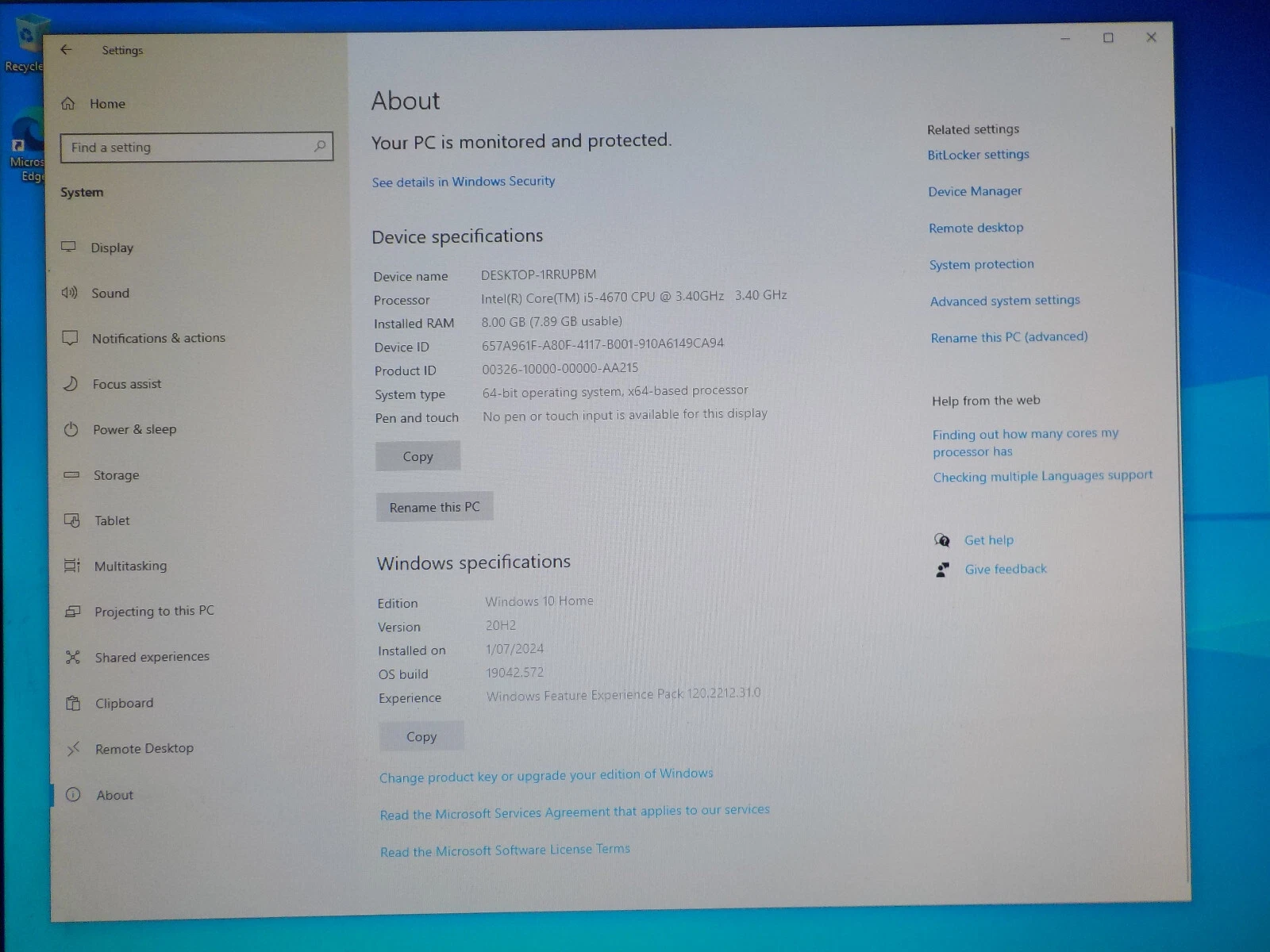The width and height of the screenshot is (1270, 952).
Task: Open See details in Windows Security
Action: (x=464, y=182)
